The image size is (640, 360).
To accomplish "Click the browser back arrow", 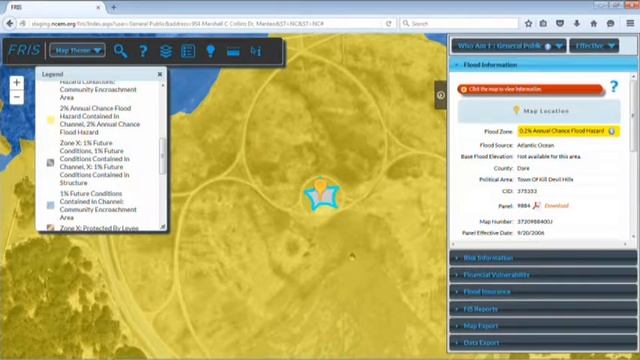I will pyautogui.click(x=10, y=24).
